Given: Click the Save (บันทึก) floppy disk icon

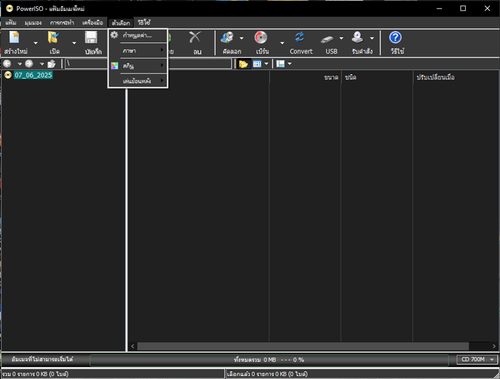Looking at the screenshot, I should [91, 37].
